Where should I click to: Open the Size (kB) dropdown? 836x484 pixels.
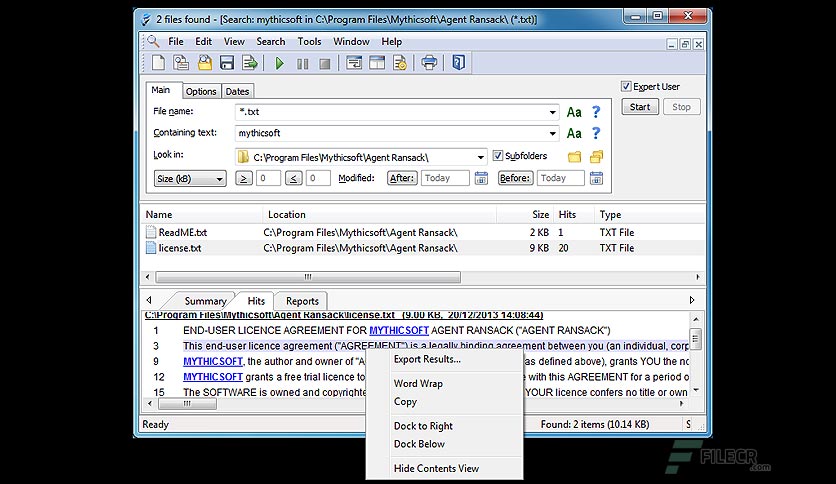(x=190, y=179)
